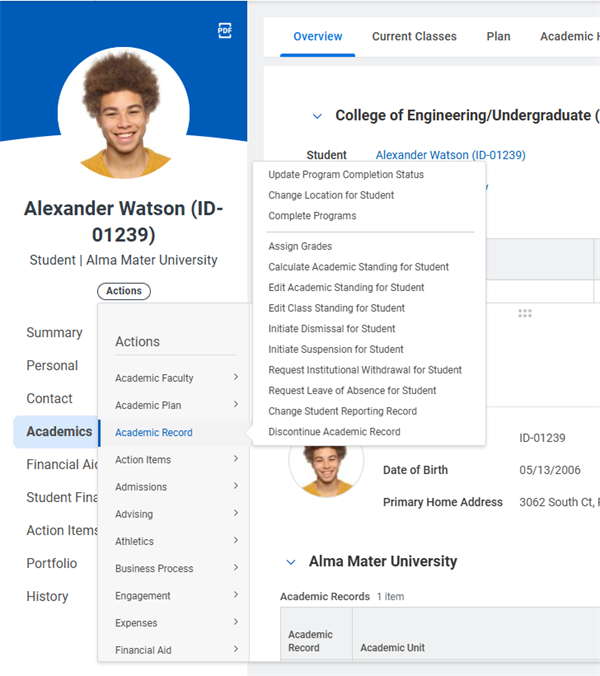Image resolution: width=600 pixels, height=676 pixels.
Task: Go to the Portfolio sidebar section
Action: (x=52, y=563)
